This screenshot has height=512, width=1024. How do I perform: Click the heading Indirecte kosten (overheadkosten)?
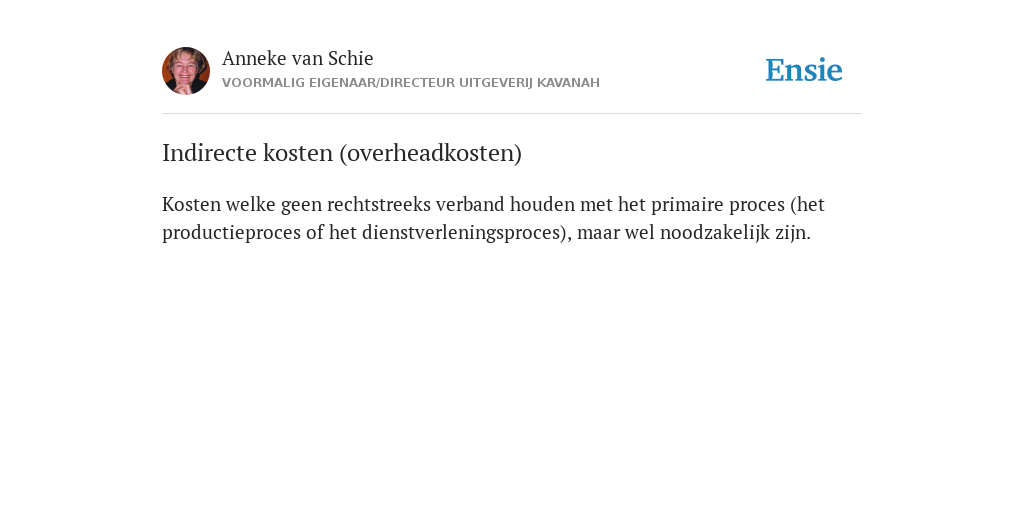342,153
